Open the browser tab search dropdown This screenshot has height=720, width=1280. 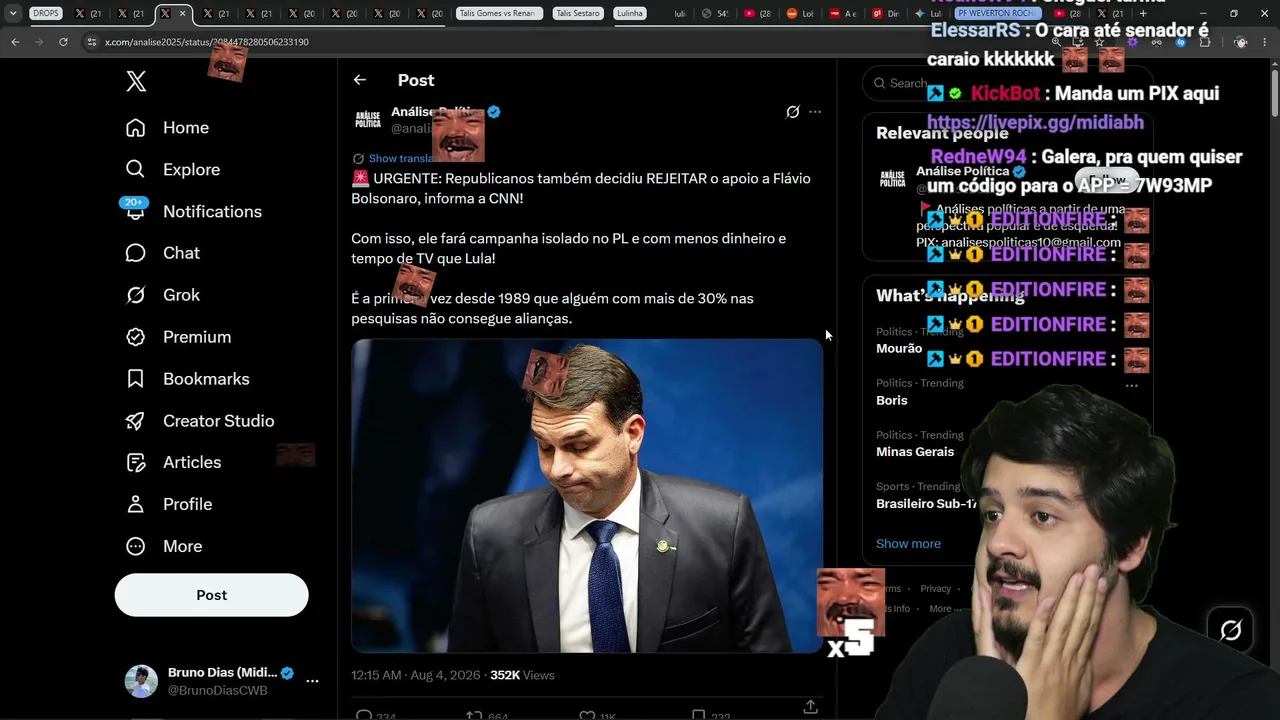coord(13,14)
